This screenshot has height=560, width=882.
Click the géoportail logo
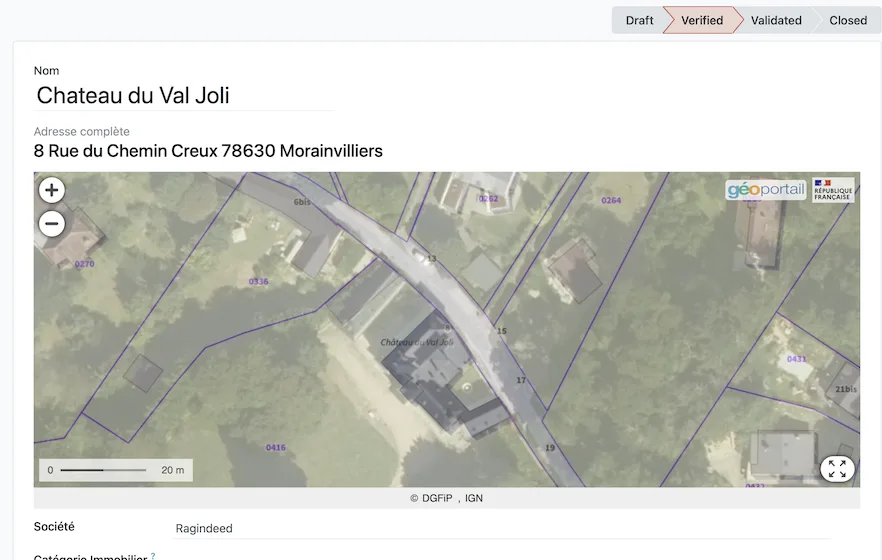pos(766,190)
